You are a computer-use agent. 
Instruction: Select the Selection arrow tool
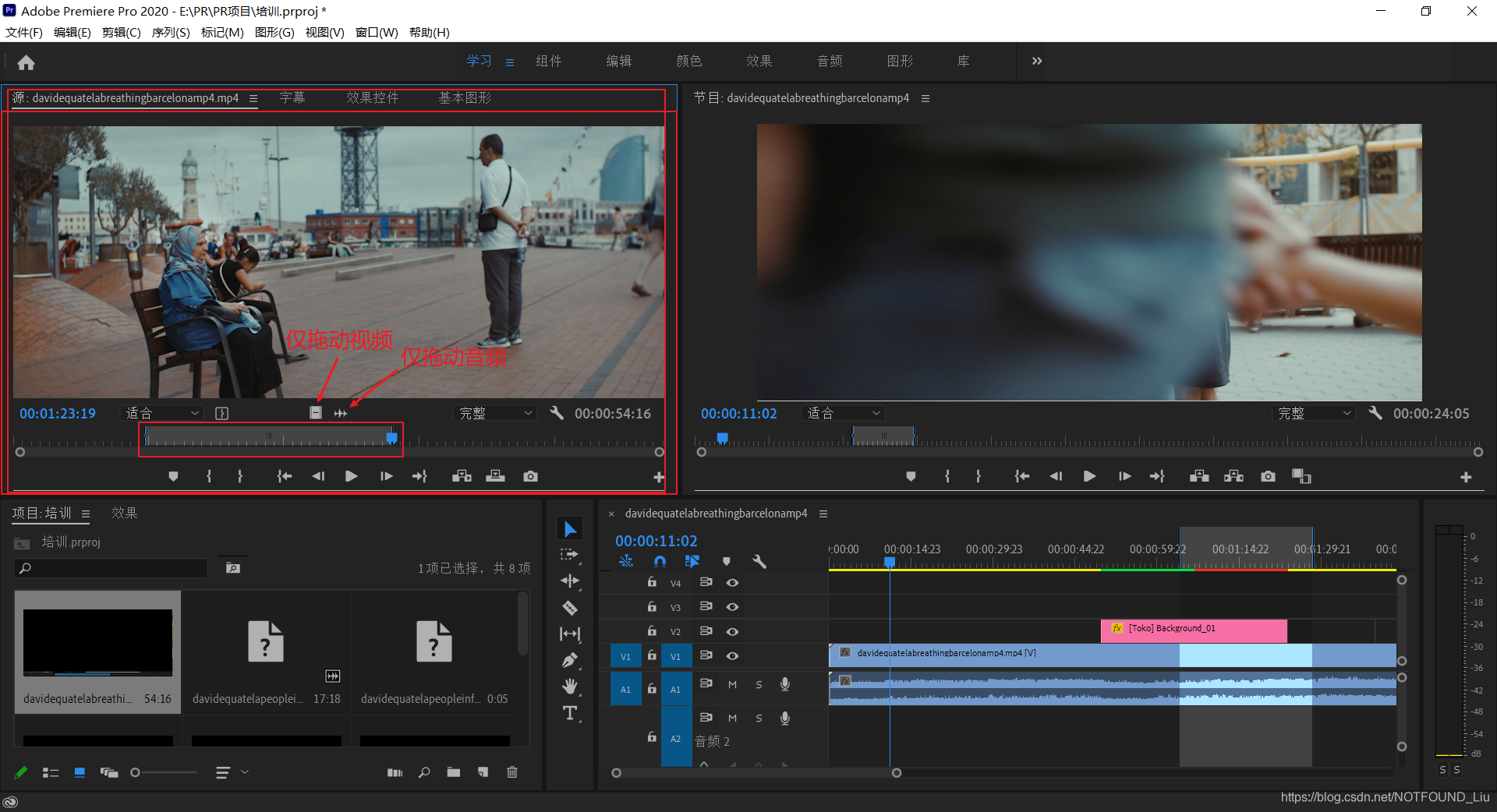click(x=570, y=529)
